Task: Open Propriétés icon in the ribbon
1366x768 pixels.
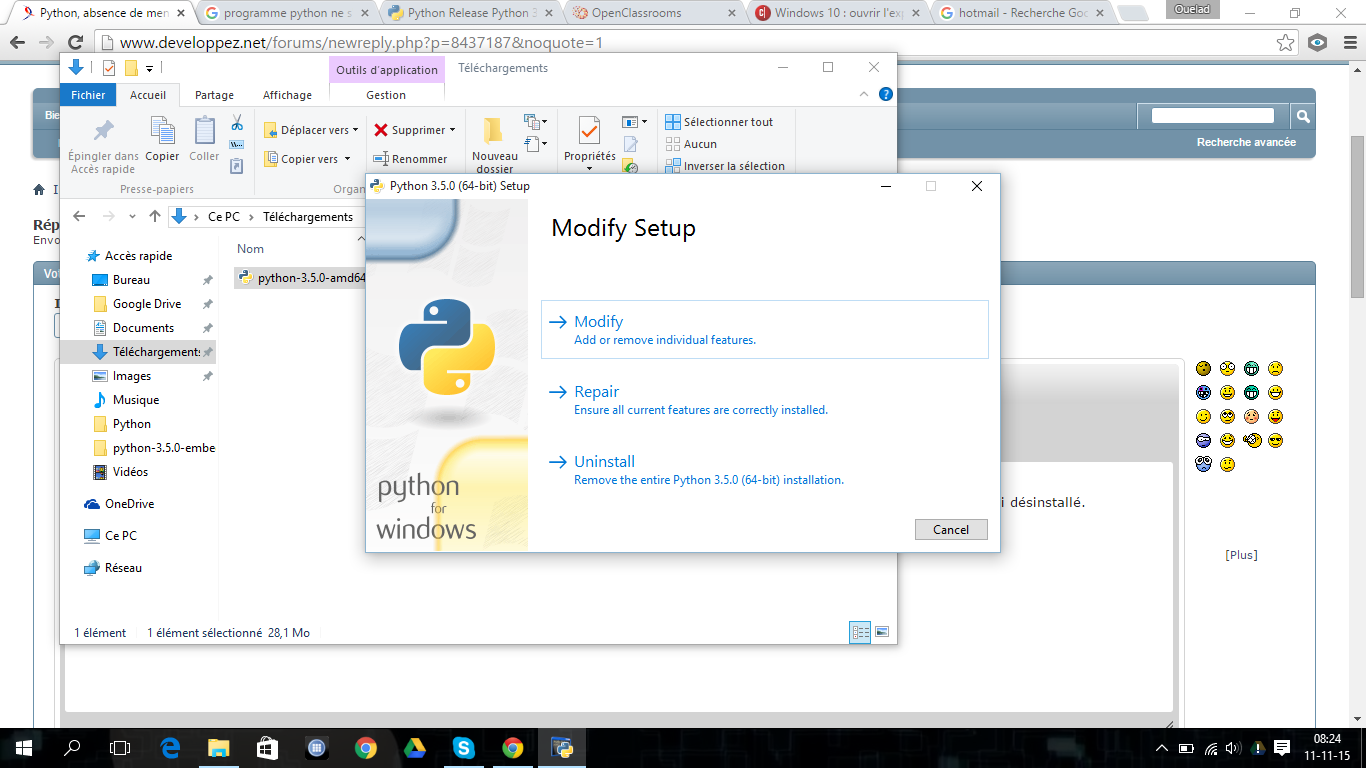Action: coord(589,131)
